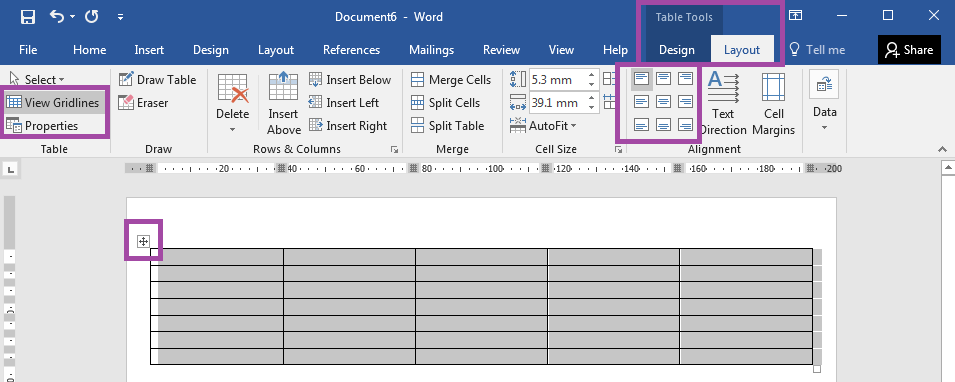
Task: Click Split Cells
Action: [446, 103]
